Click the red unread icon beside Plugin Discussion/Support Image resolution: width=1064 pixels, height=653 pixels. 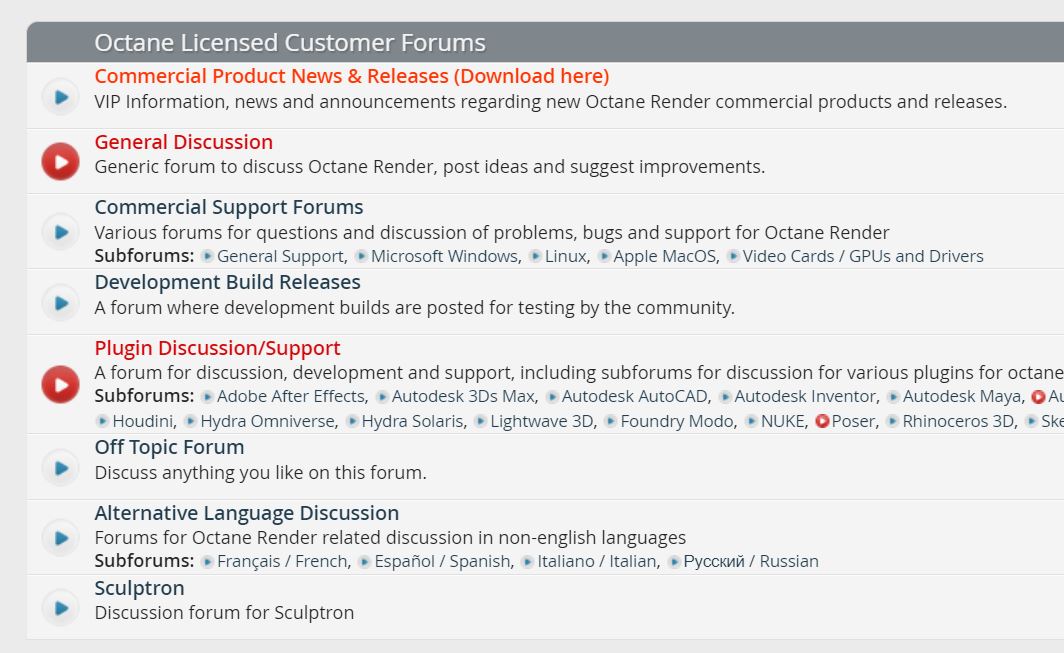(x=60, y=384)
